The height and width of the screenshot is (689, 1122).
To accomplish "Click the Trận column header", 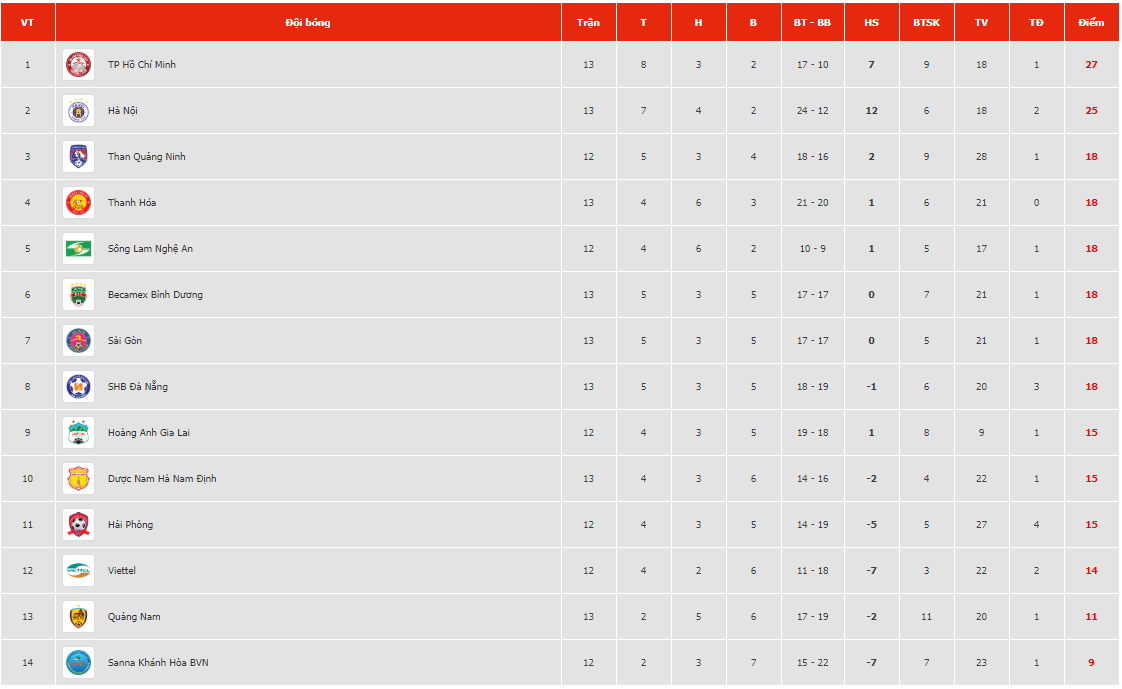I will point(588,22).
